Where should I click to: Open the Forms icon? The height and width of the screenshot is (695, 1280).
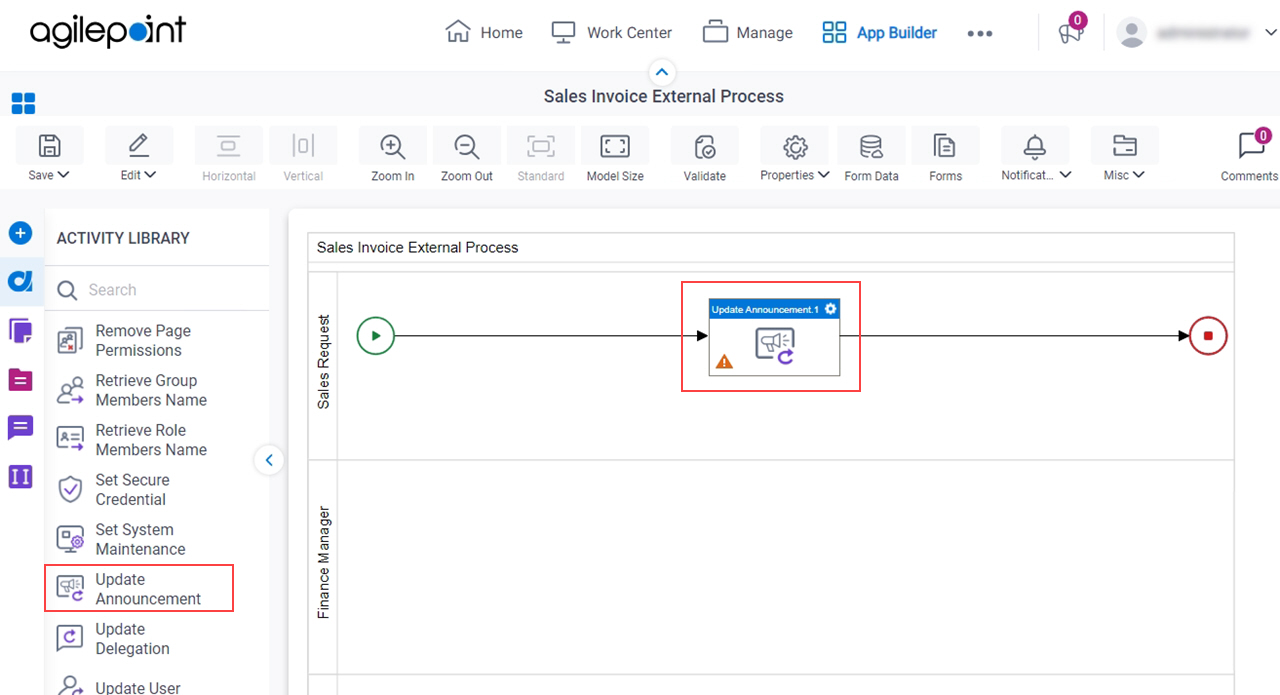pyautogui.click(x=945, y=146)
